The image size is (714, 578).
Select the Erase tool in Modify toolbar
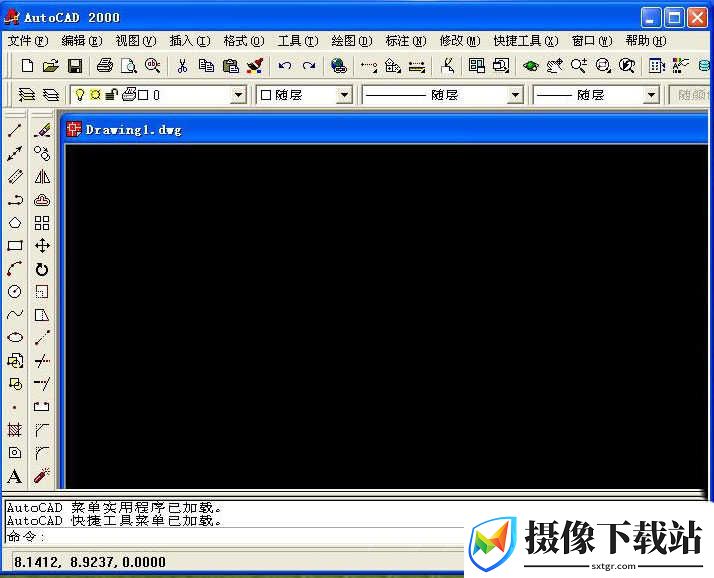[x=42, y=130]
